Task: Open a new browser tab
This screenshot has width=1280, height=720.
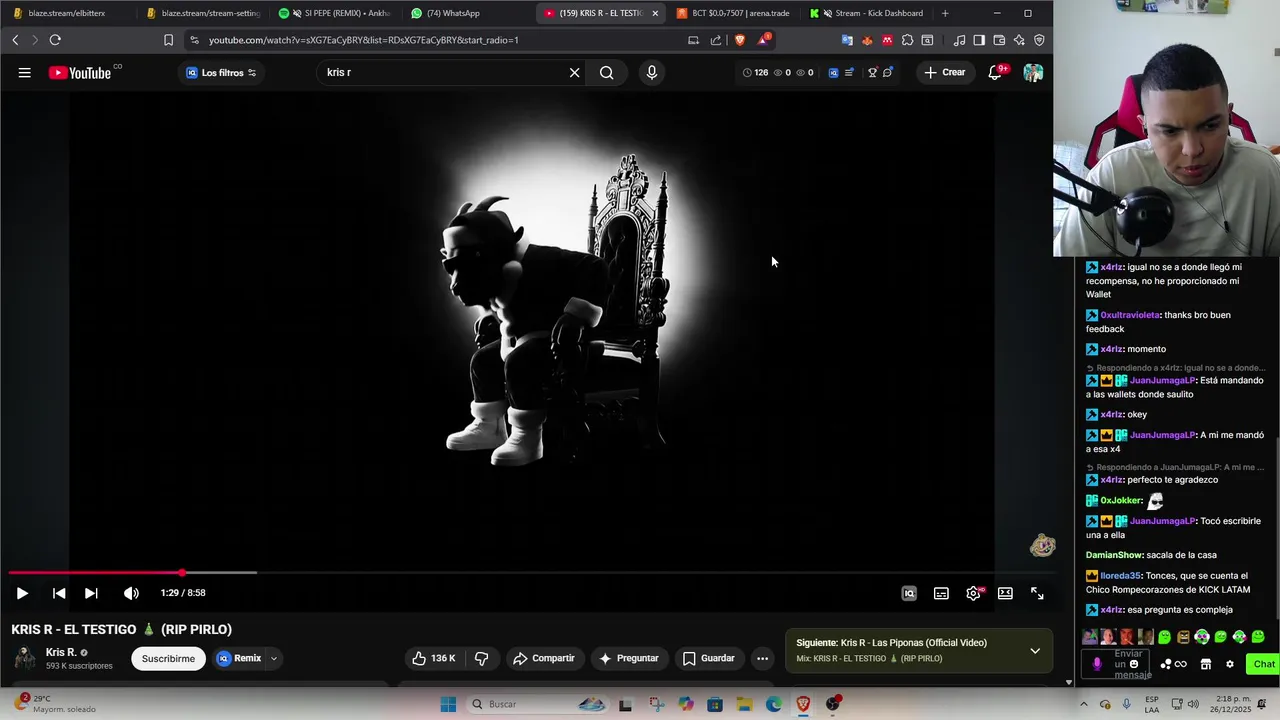Action: pos(945,13)
